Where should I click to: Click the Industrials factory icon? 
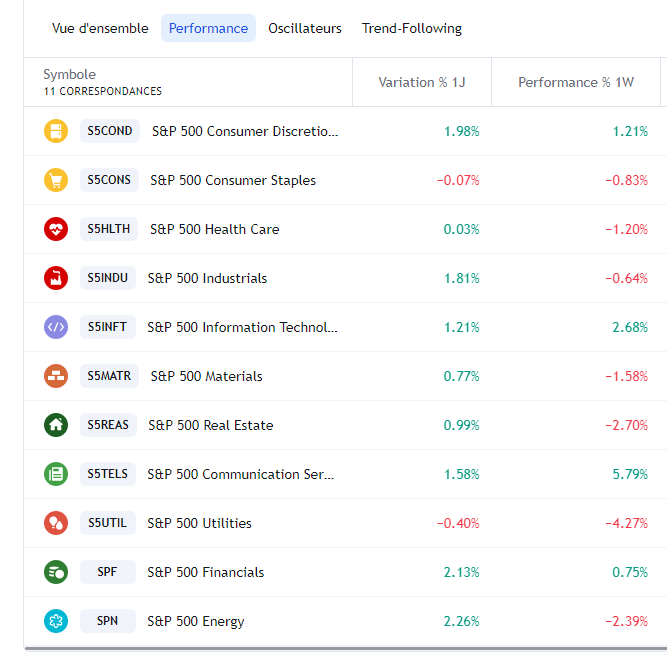coord(56,278)
